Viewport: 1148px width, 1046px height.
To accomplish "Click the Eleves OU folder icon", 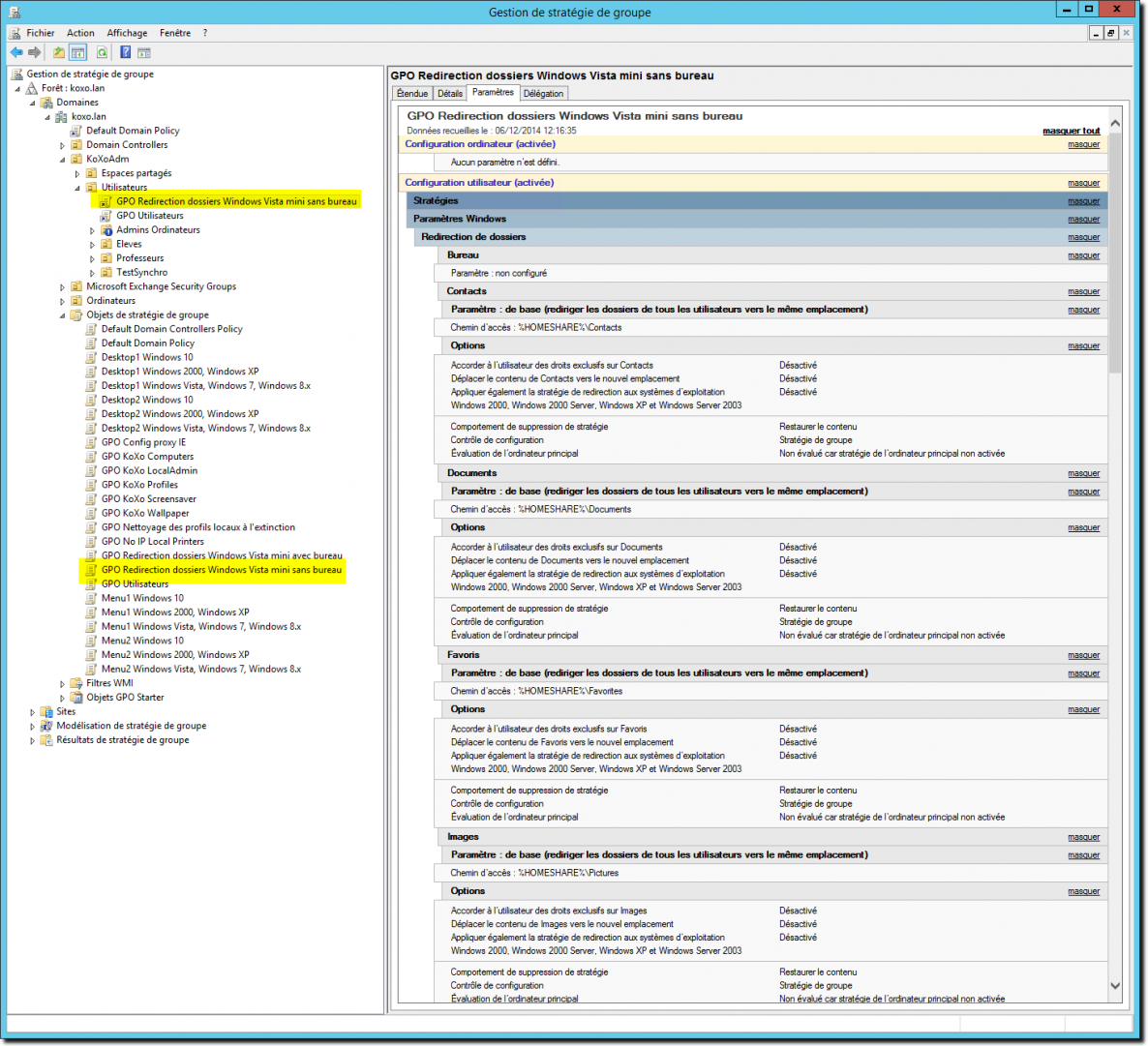I will (106, 245).
